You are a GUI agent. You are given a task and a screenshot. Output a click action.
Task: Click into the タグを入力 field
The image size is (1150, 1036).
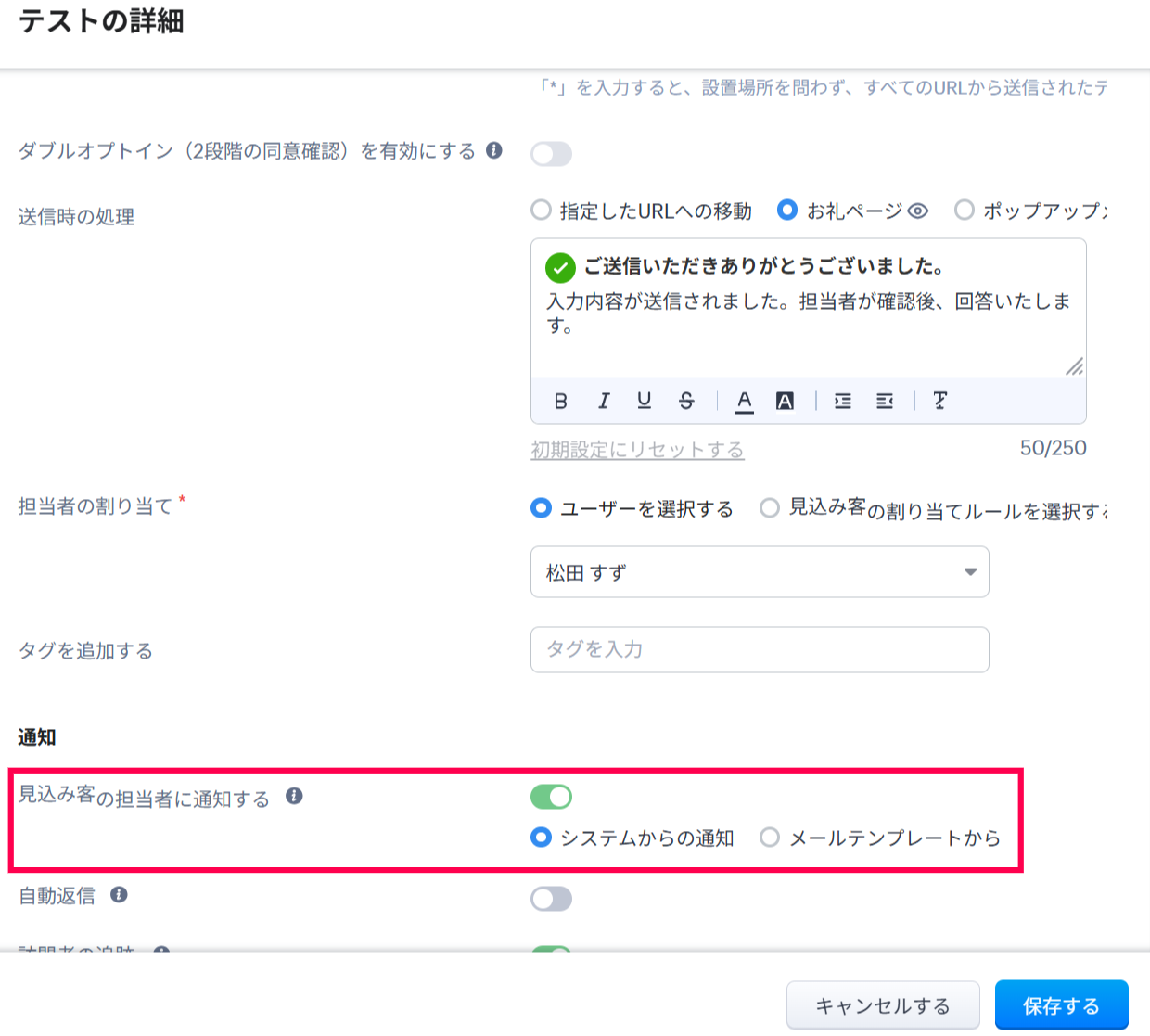pos(759,649)
